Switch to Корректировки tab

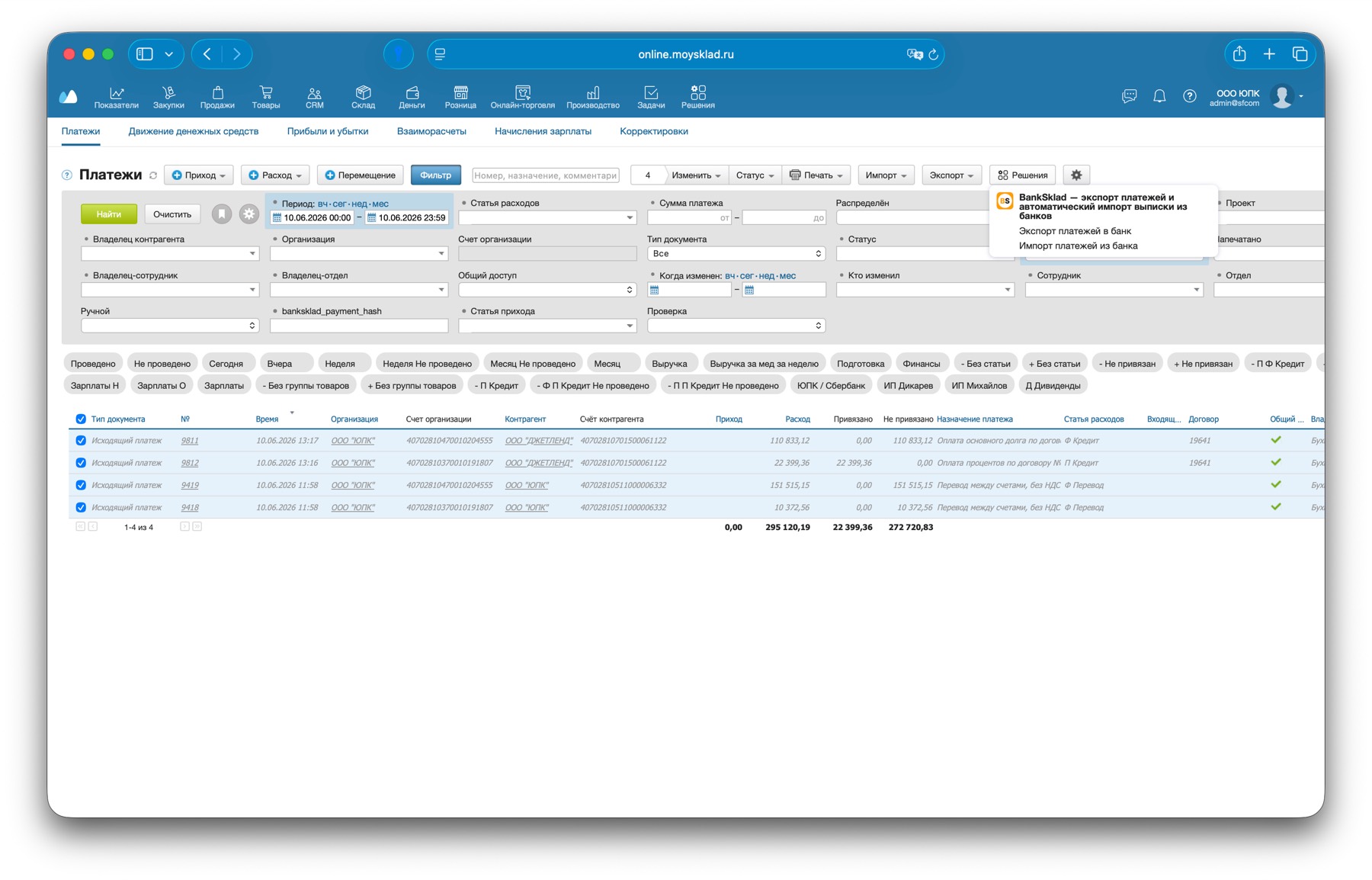(x=654, y=131)
